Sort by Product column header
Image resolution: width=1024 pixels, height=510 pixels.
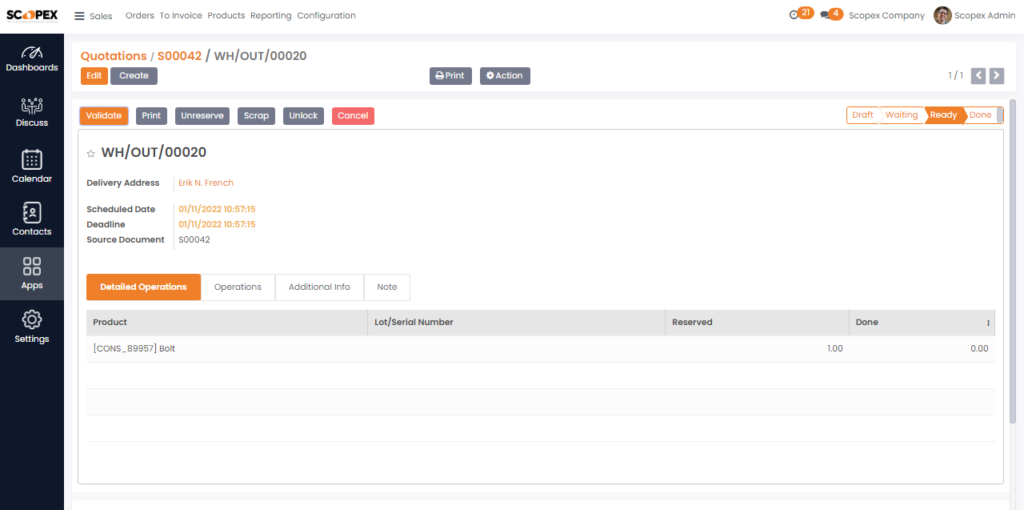(227, 323)
